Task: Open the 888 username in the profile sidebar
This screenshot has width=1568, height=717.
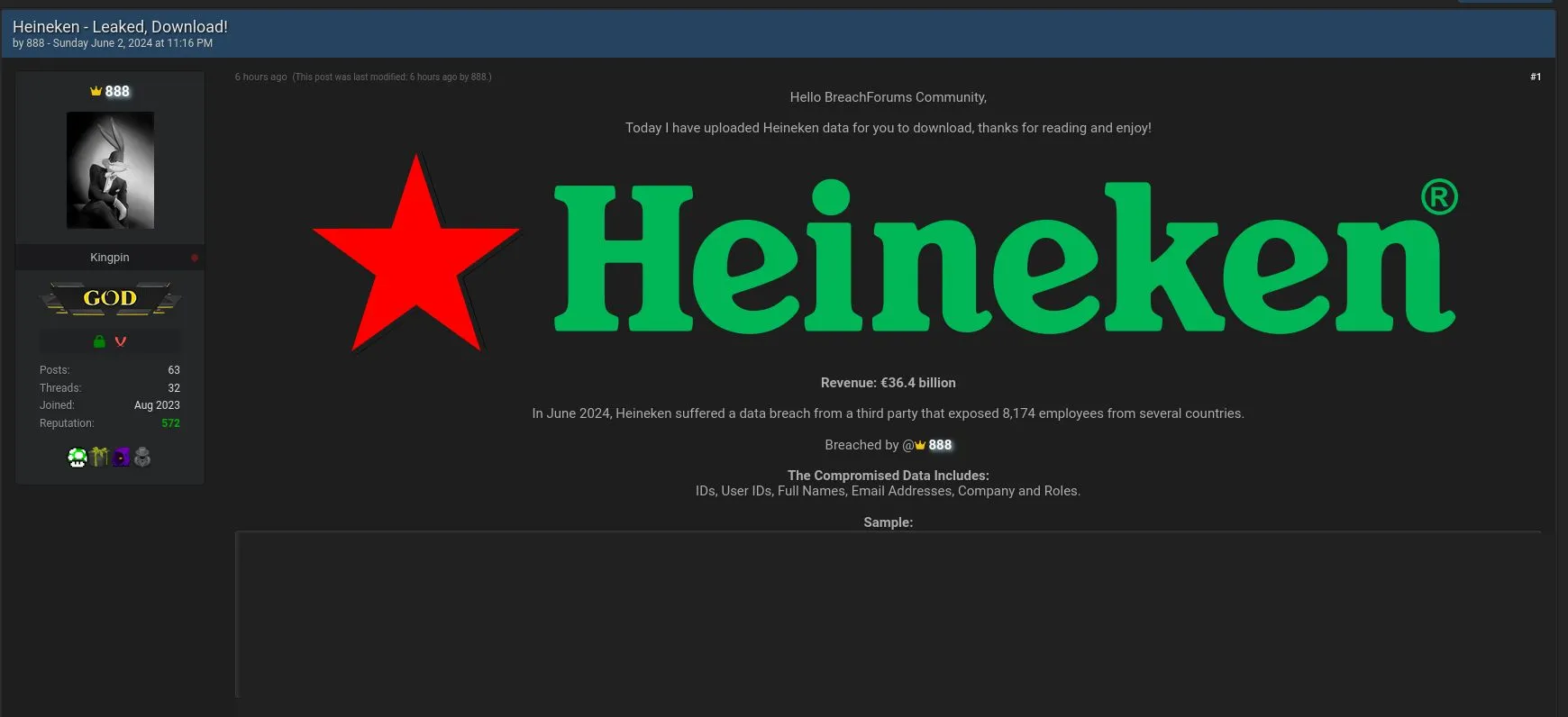Action: pos(117,91)
